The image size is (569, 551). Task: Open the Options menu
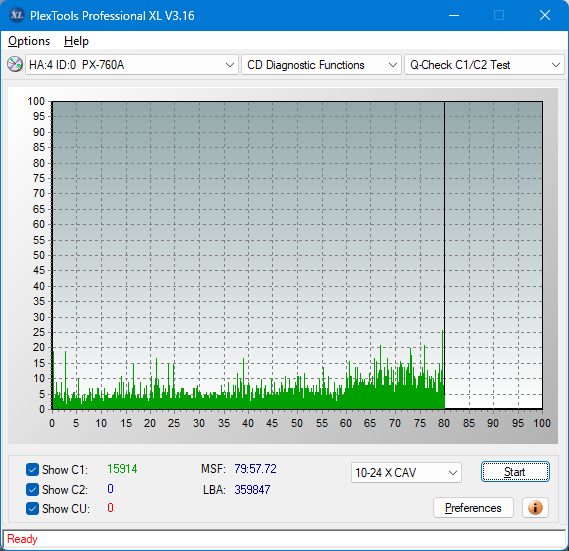(29, 41)
